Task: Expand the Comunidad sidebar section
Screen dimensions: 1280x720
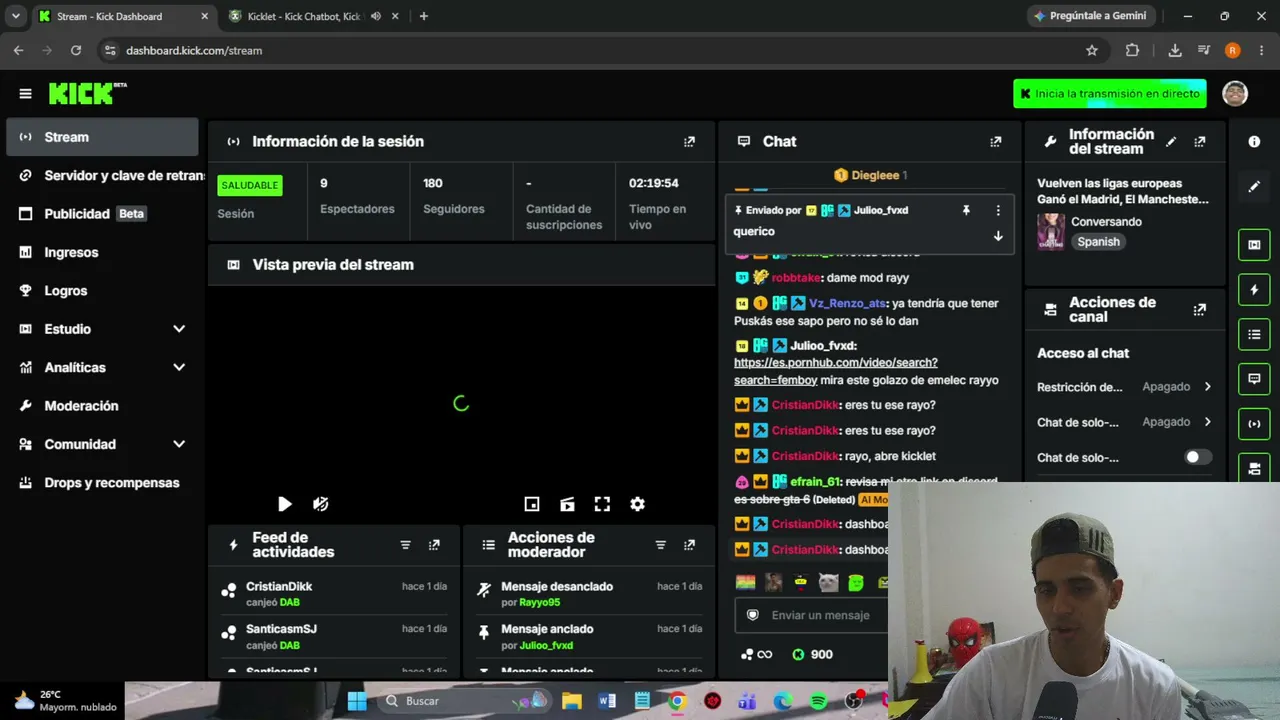Action: pyautogui.click(x=179, y=444)
